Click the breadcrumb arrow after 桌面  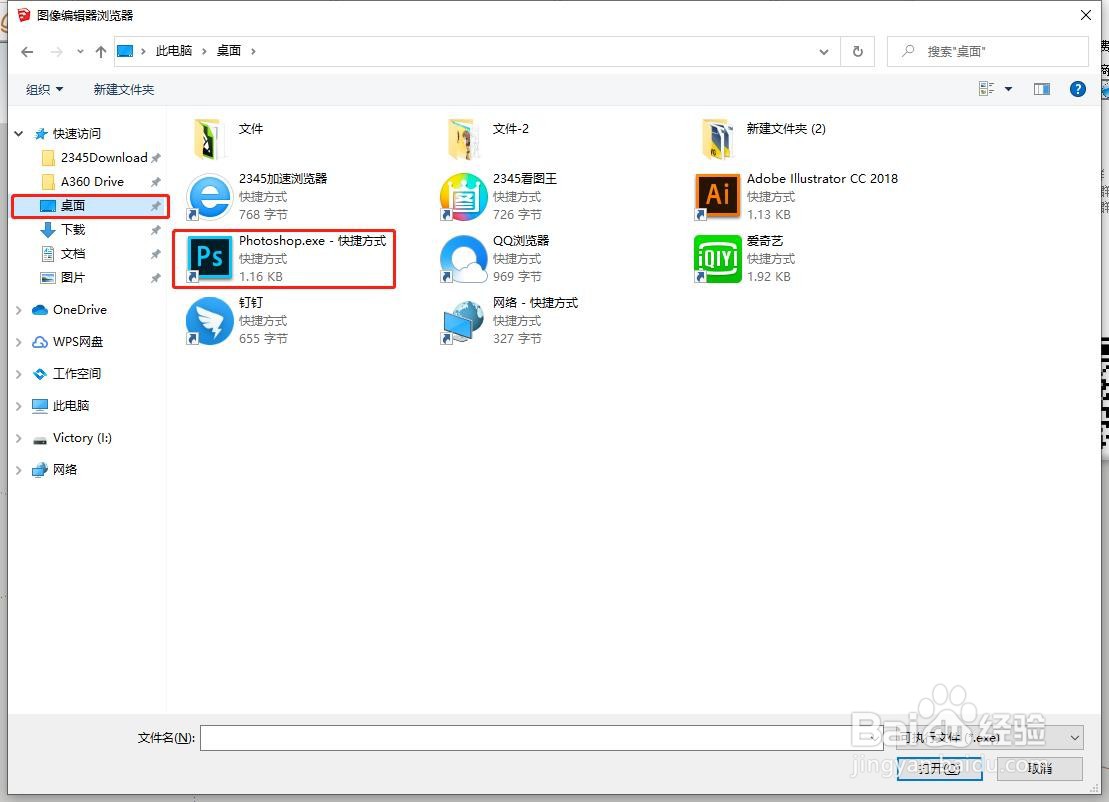click(x=253, y=51)
